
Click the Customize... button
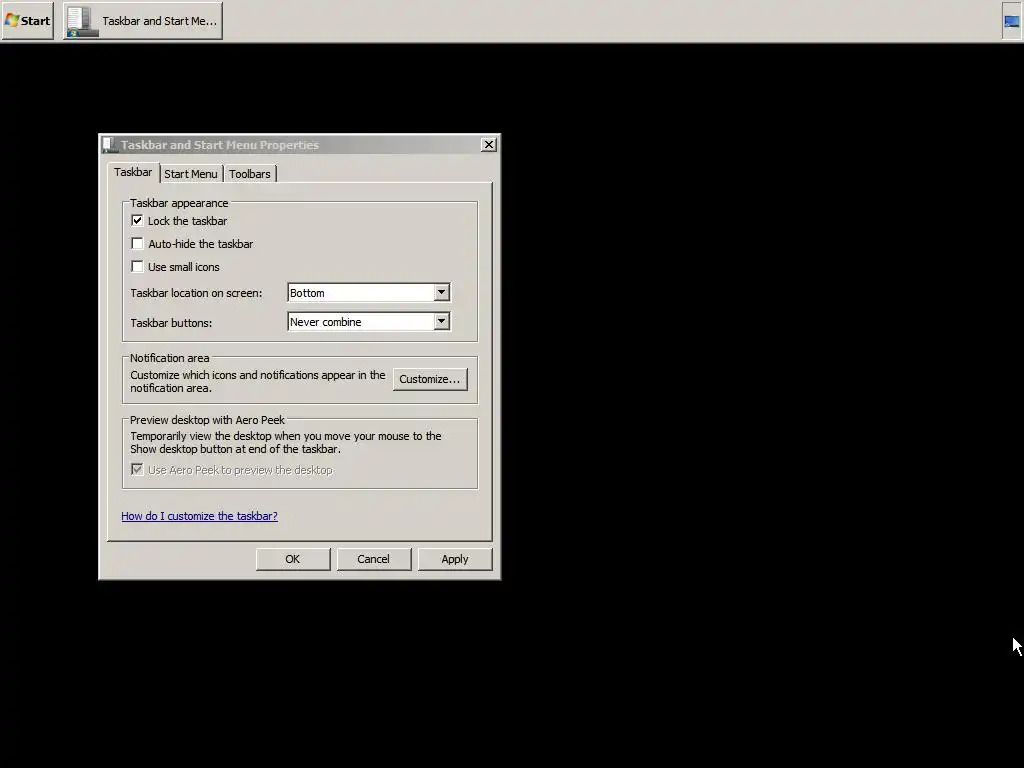pyautogui.click(x=430, y=379)
